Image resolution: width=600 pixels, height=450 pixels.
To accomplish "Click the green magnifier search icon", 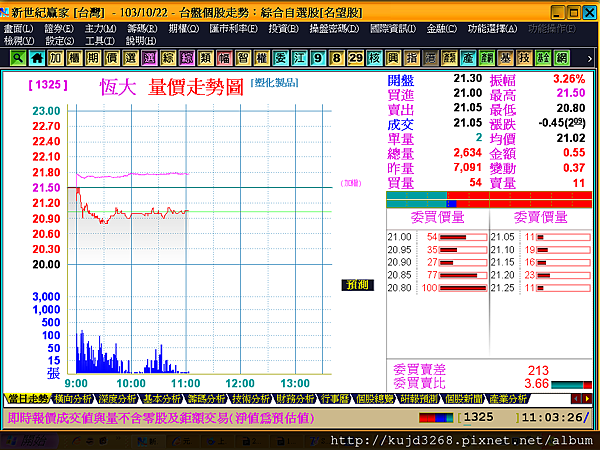I will click(x=18, y=58).
